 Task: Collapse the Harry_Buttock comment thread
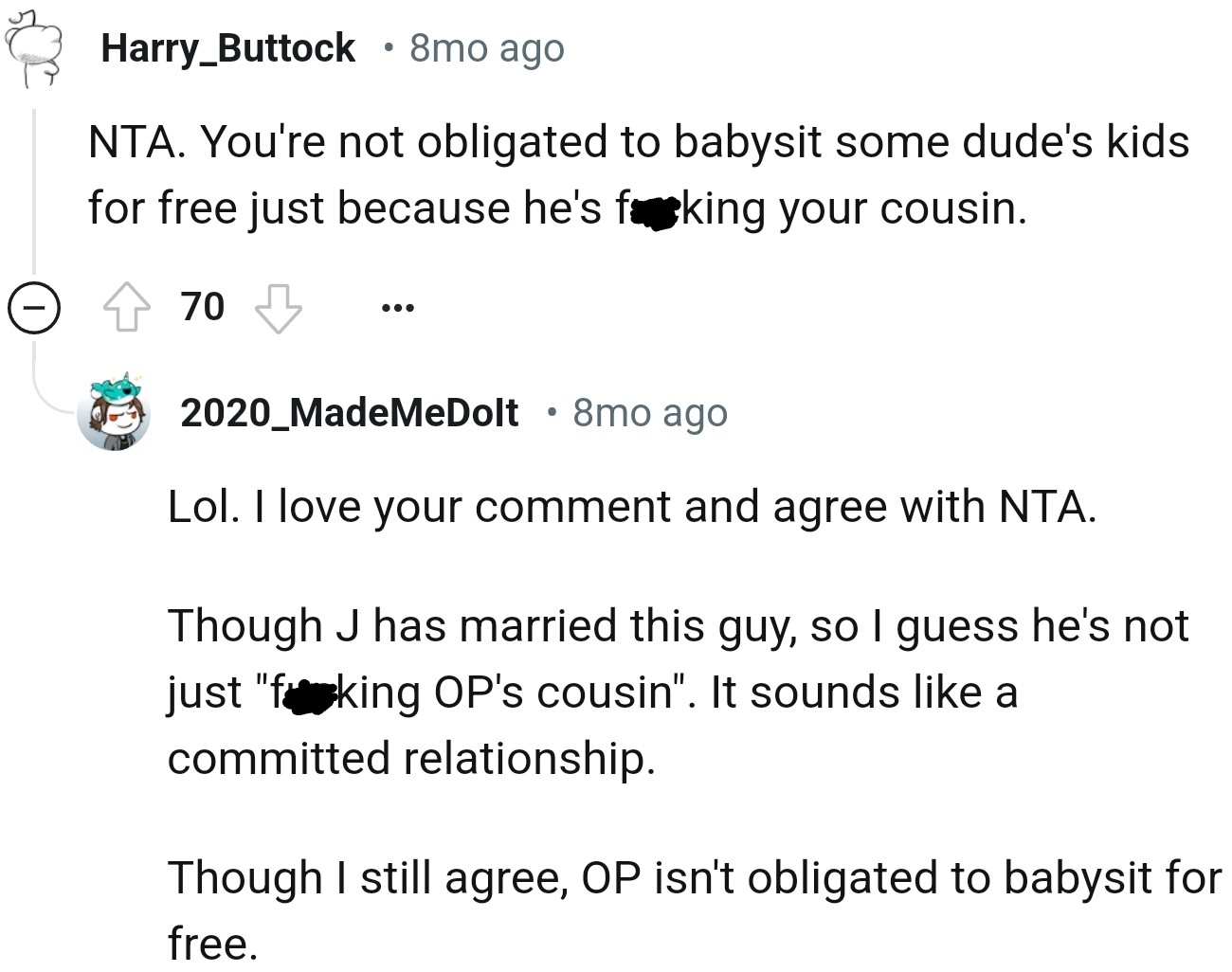coord(34,309)
